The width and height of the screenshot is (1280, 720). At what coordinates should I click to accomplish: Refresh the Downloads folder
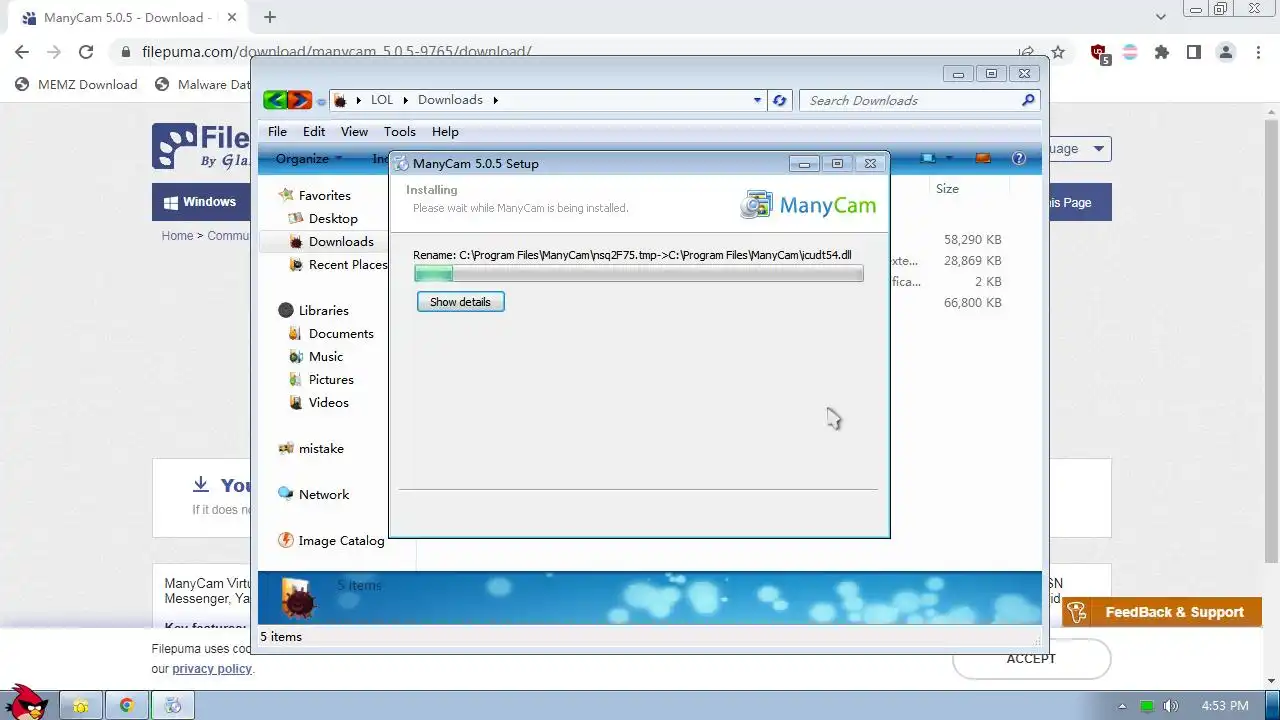tap(780, 100)
